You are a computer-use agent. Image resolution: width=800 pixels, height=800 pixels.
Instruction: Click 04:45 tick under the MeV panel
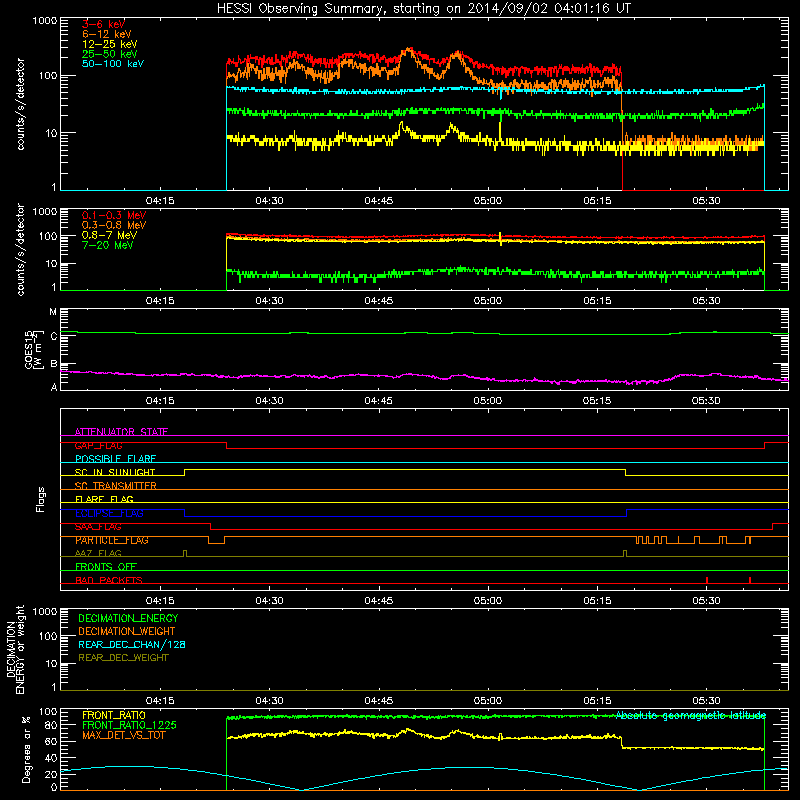(x=379, y=301)
